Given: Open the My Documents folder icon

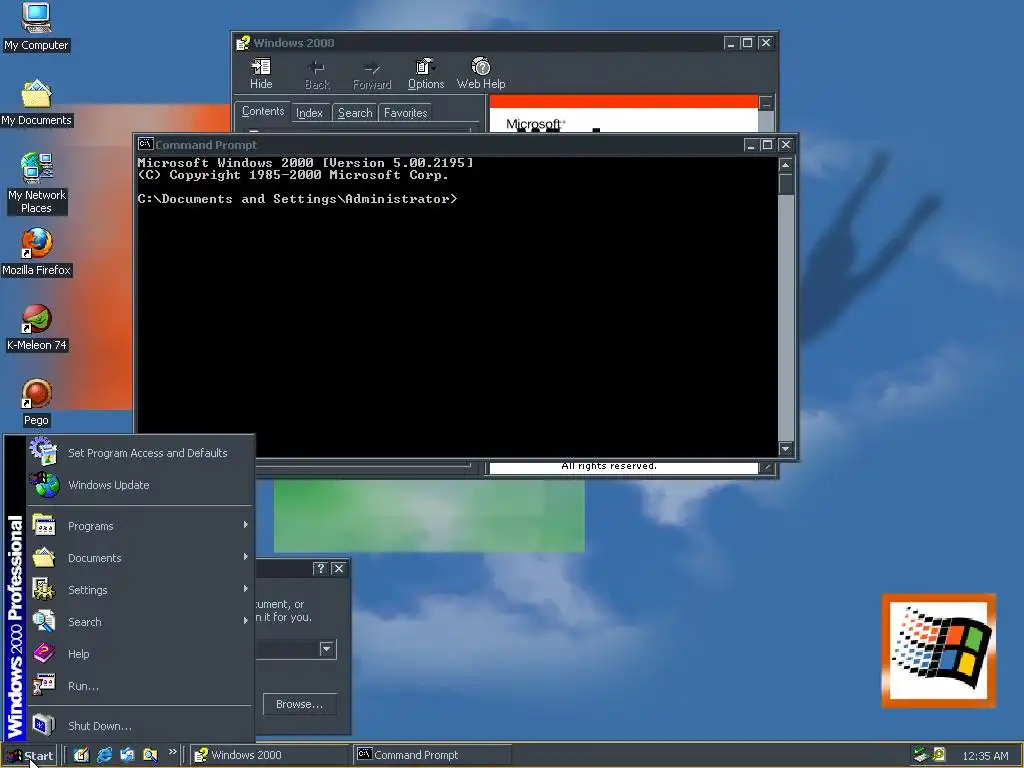Looking at the screenshot, I should pos(36,103).
